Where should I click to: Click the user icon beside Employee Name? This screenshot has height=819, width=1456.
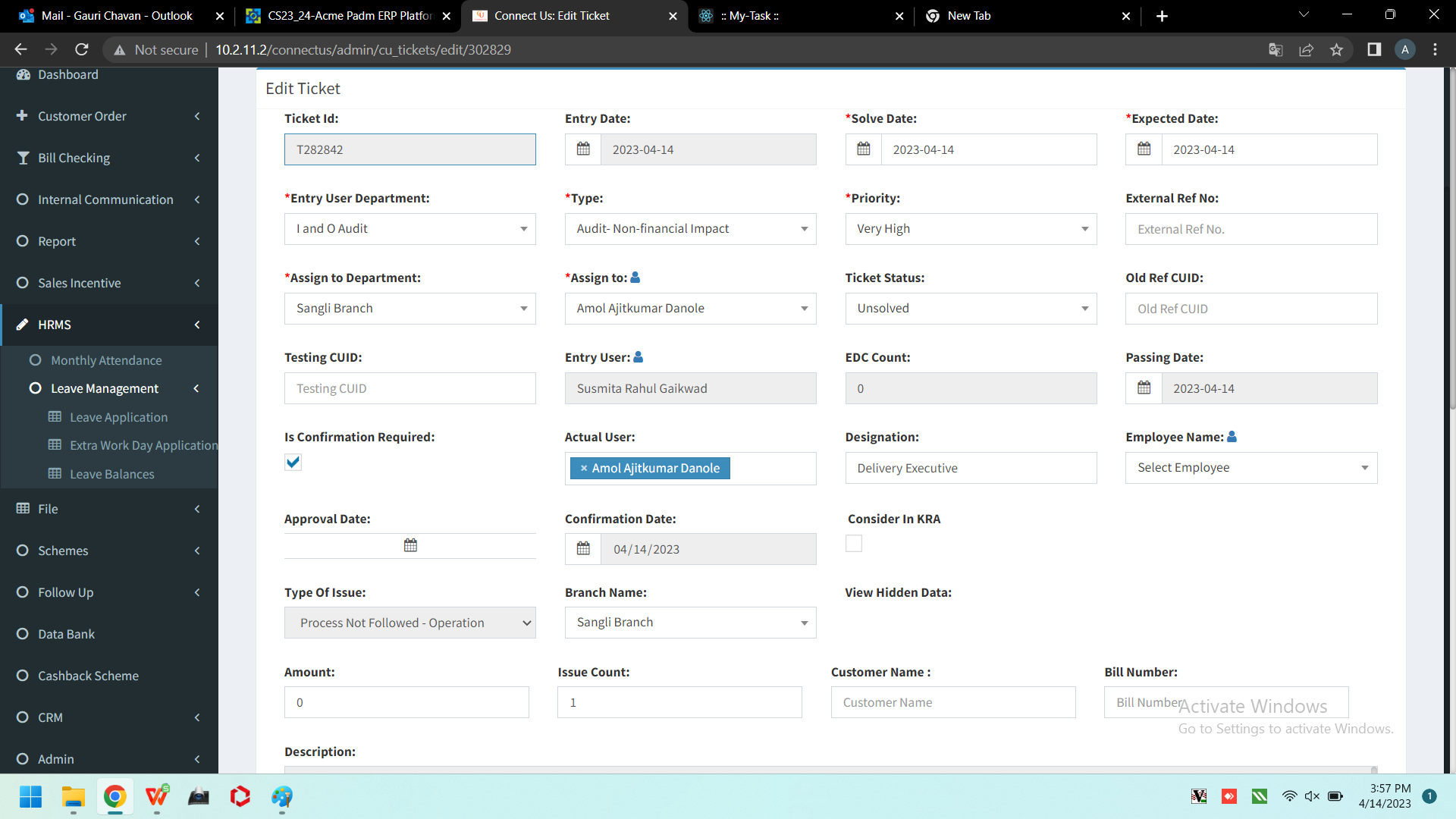pyautogui.click(x=1232, y=437)
